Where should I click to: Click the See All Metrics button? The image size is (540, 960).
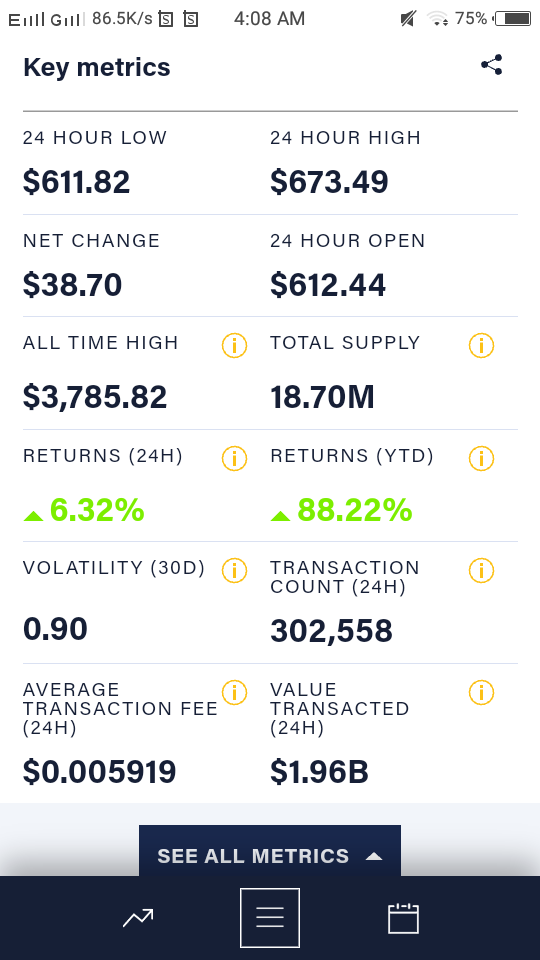(x=270, y=851)
